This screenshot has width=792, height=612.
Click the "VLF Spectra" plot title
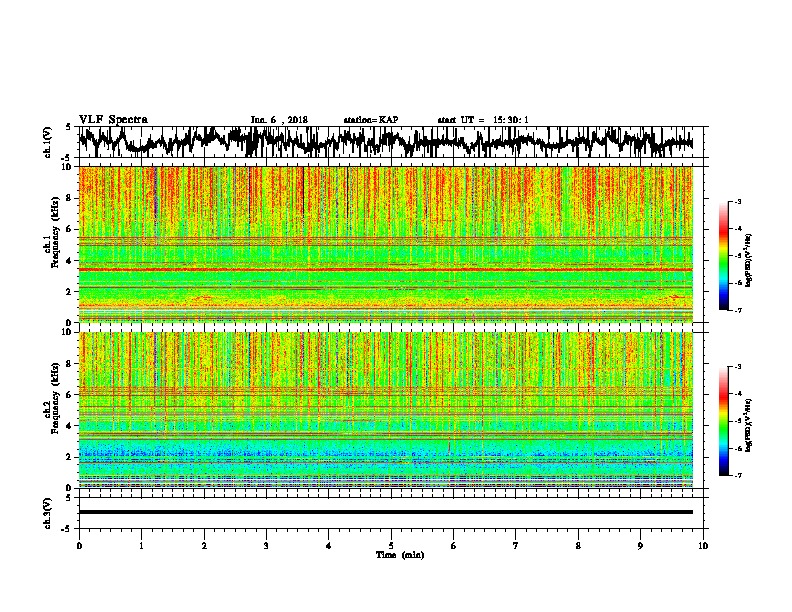click(x=113, y=120)
